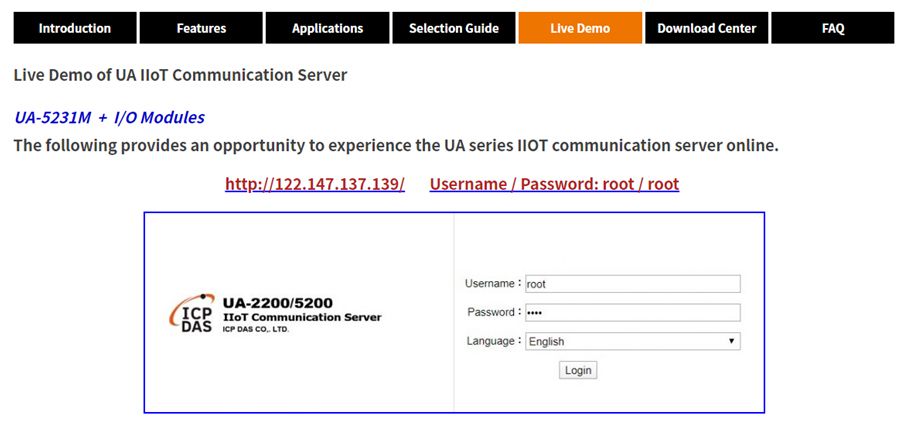917x428 pixels.
Task: Focus the Username input field
Action: [633, 284]
